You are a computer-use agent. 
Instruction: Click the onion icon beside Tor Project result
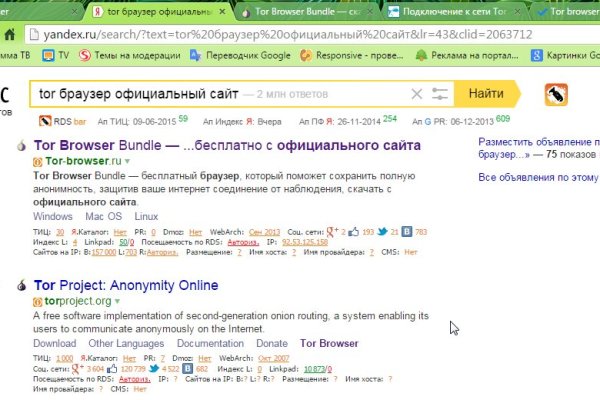pyautogui.click(x=20, y=286)
